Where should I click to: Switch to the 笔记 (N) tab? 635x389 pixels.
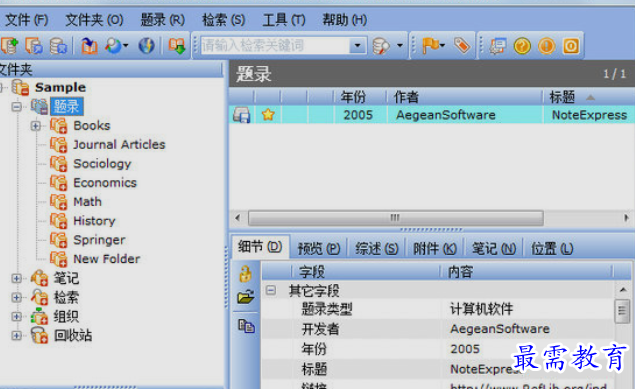494,249
